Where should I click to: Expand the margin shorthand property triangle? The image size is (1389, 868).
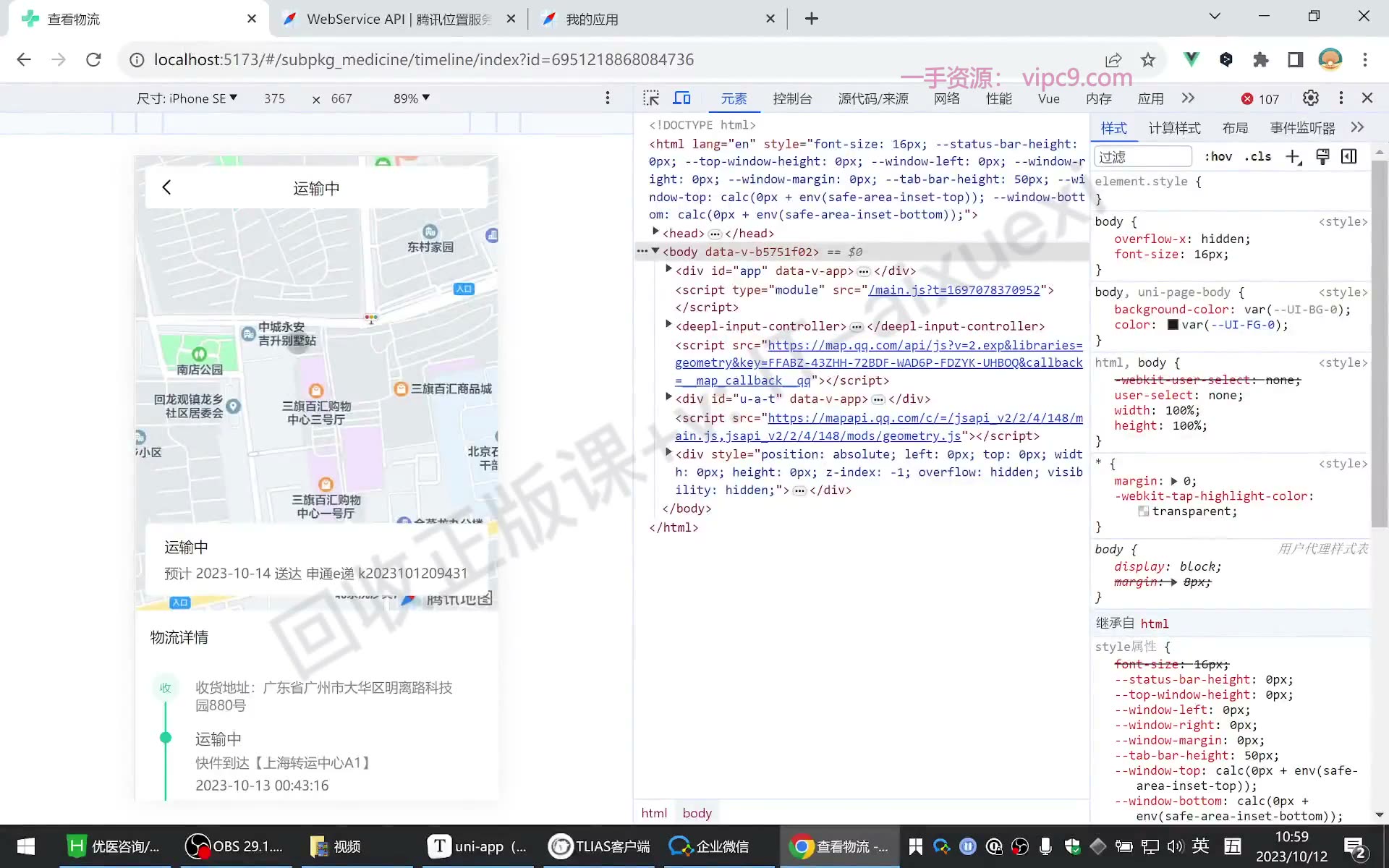point(1174,481)
